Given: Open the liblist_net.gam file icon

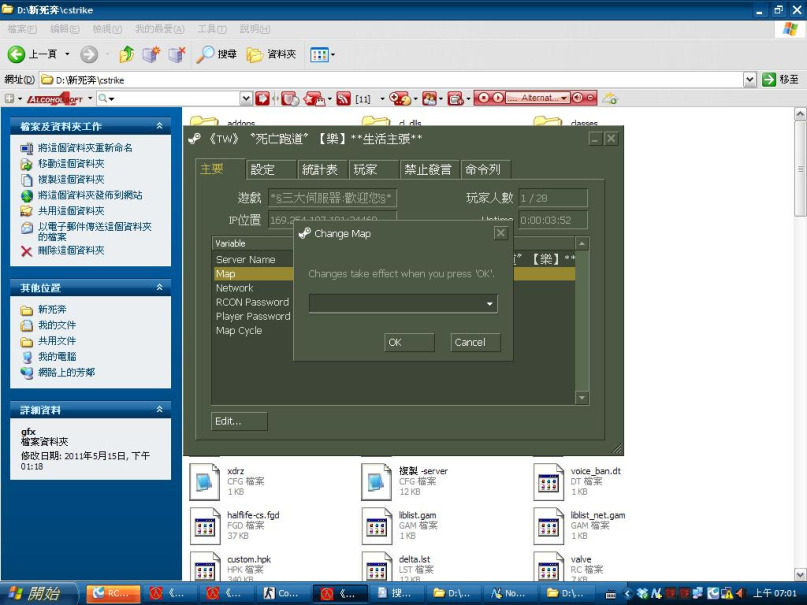Looking at the screenshot, I should click(x=548, y=526).
